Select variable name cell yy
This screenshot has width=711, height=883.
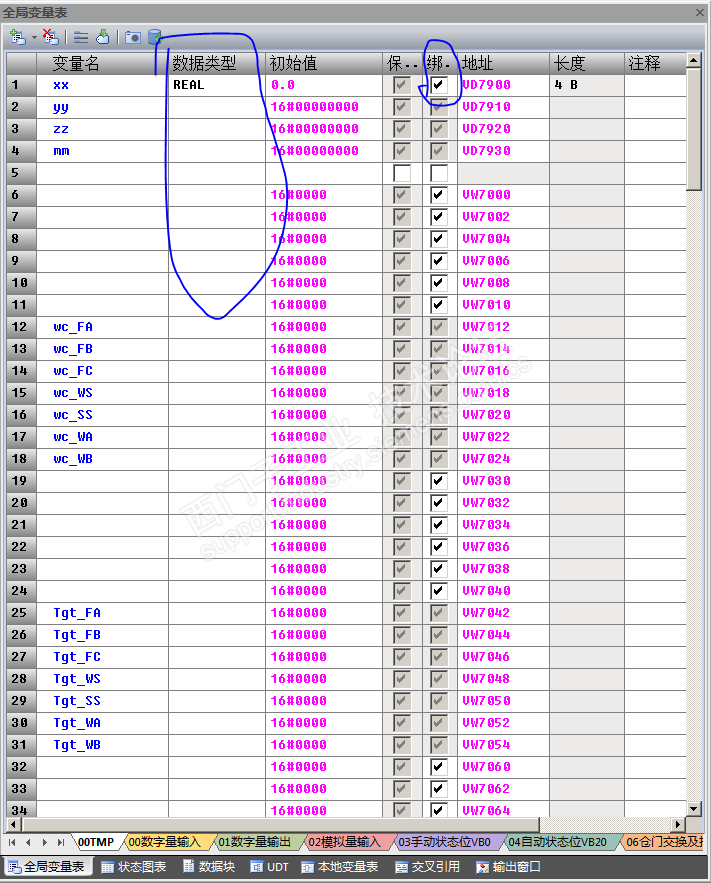pos(102,107)
